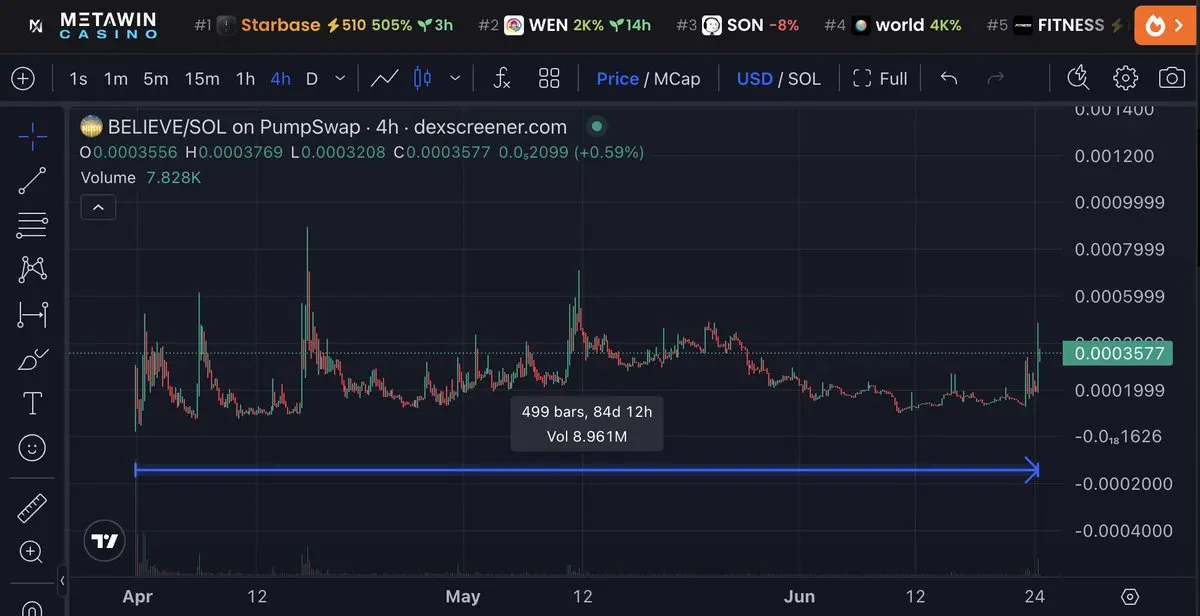Click the orange fire trending button
The height and width of the screenshot is (616, 1200).
1166,25
